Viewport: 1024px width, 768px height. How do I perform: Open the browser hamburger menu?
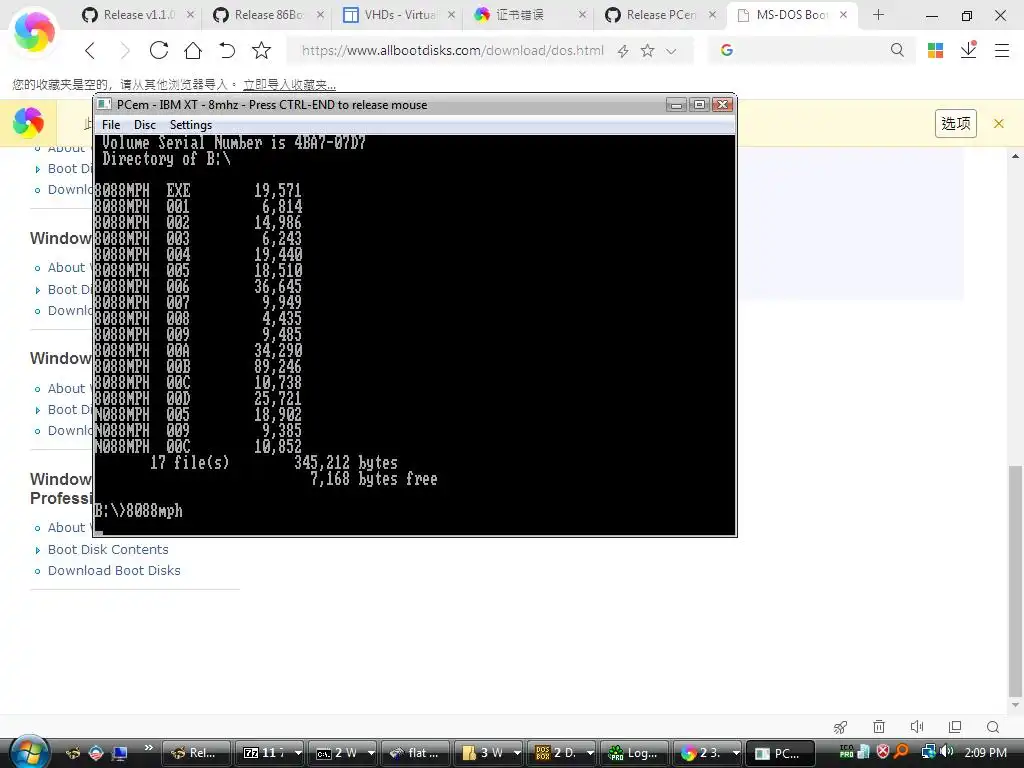coord(1002,50)
